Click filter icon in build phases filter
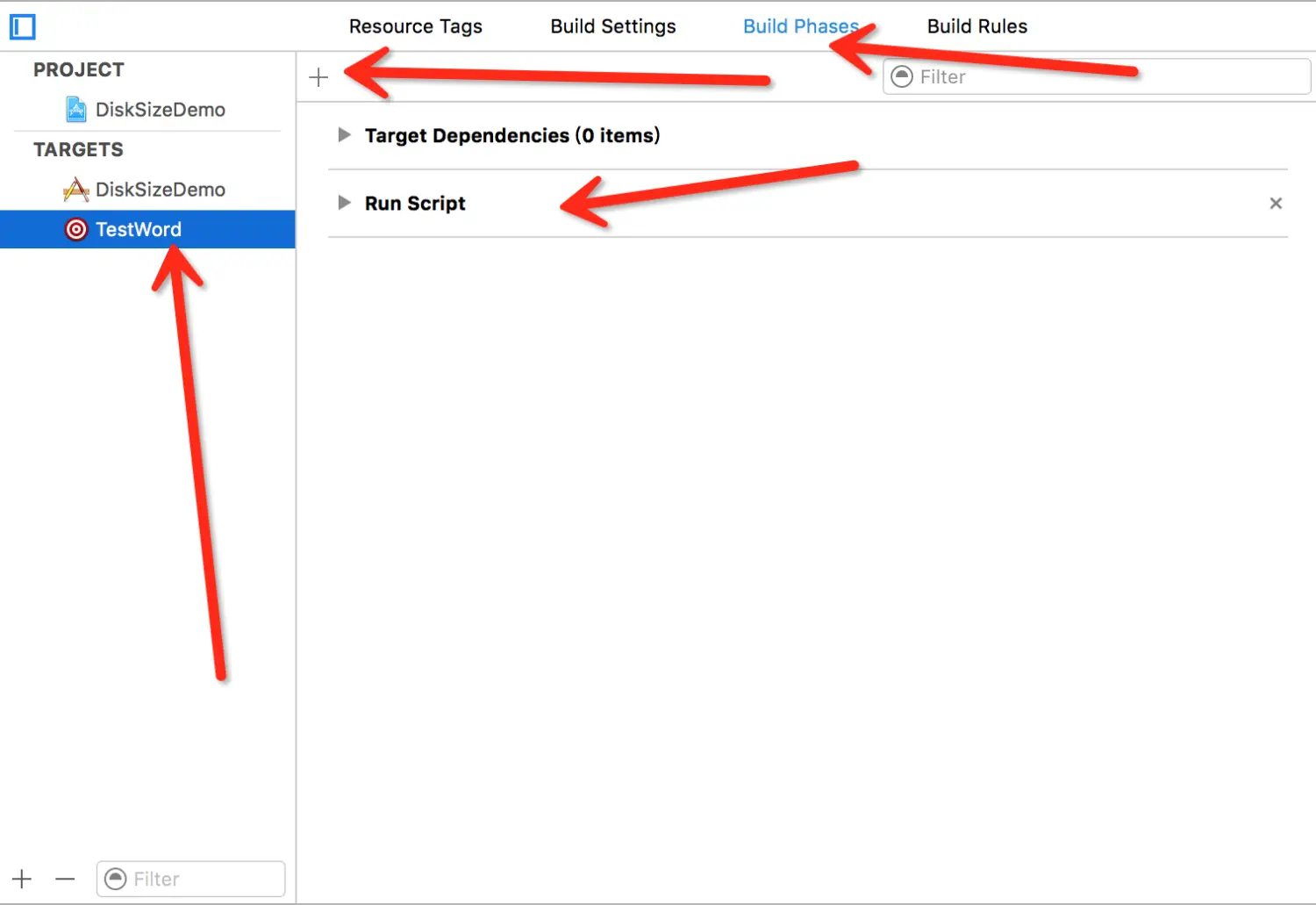 (902, 77)
